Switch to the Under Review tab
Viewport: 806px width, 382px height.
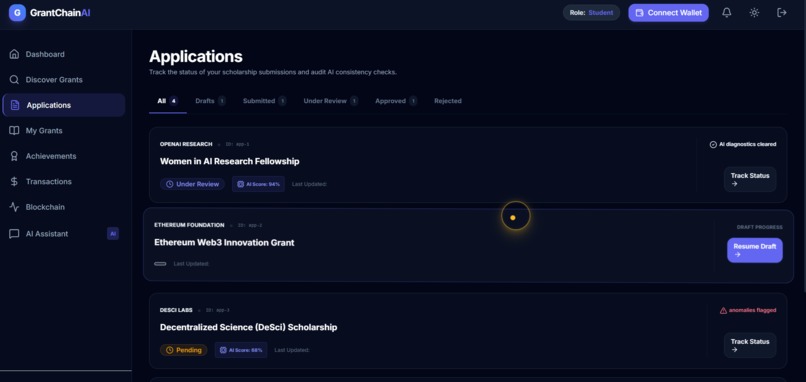(x=331, y=101)
